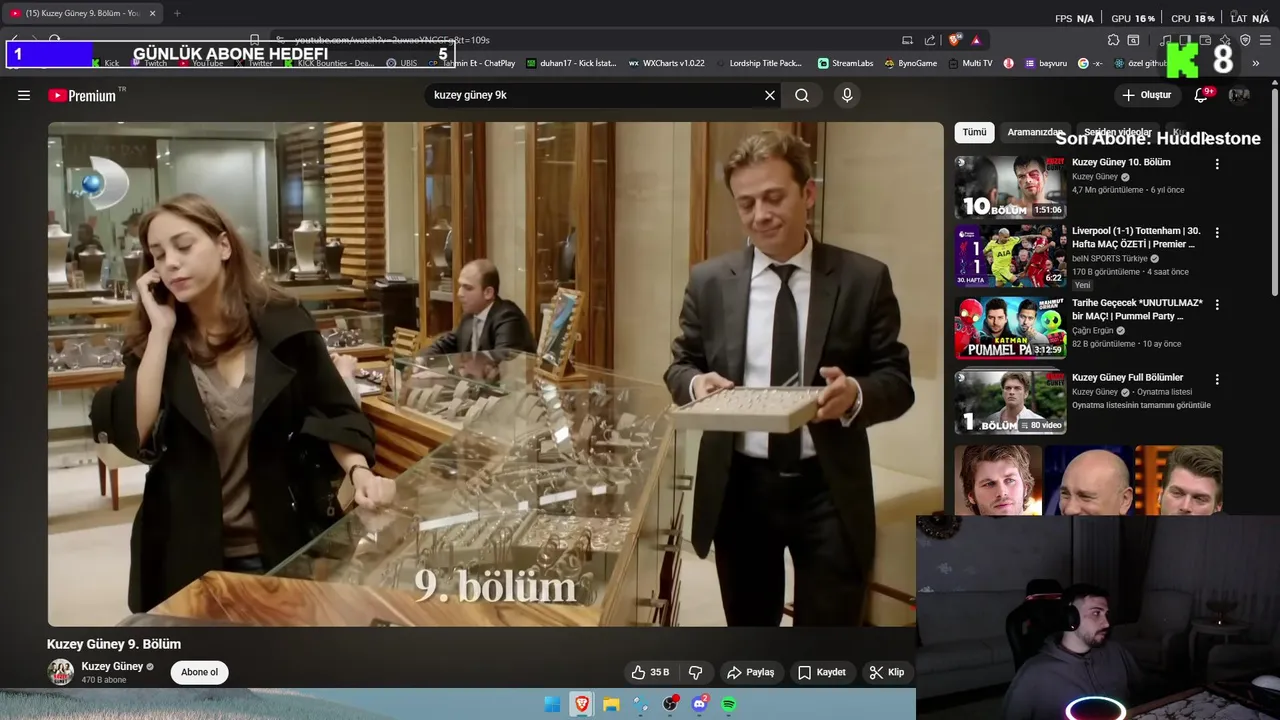This screenshot has width=1280, height=720.
Task: Open the duhan17 Kick İstat bookmark
Action: click(571, 63)
